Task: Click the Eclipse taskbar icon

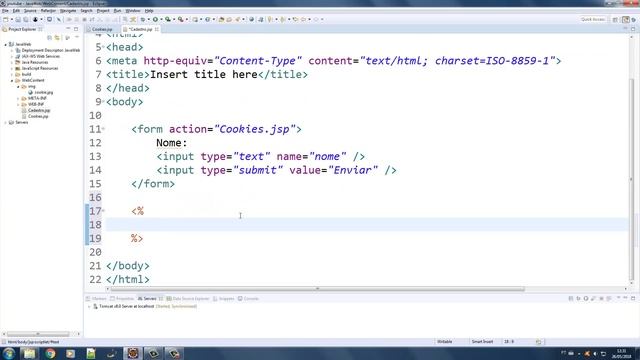Action: coord(133,353)
